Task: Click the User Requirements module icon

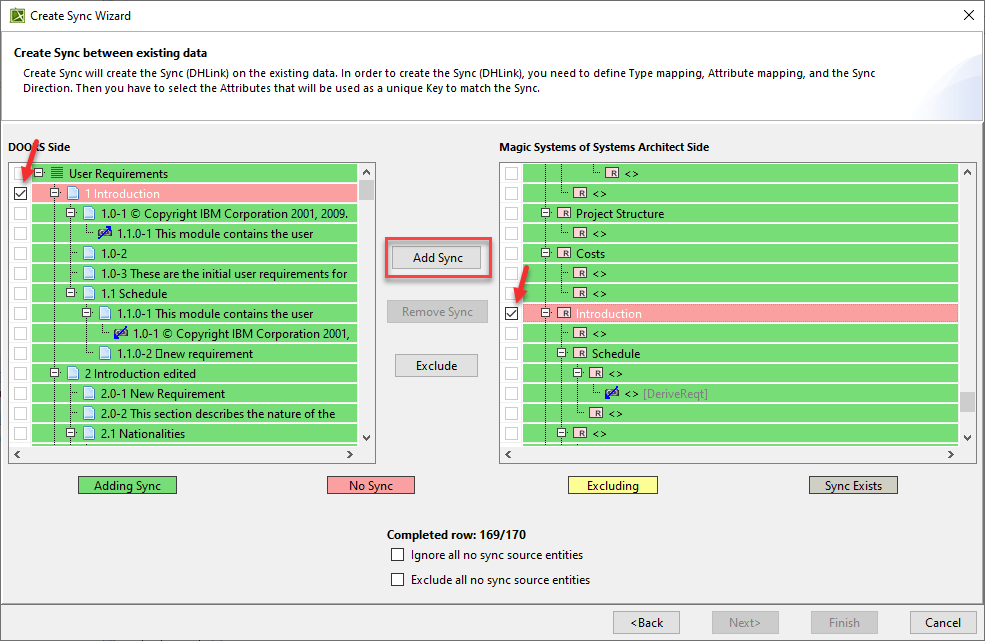Action: click(x=57, y=174)
